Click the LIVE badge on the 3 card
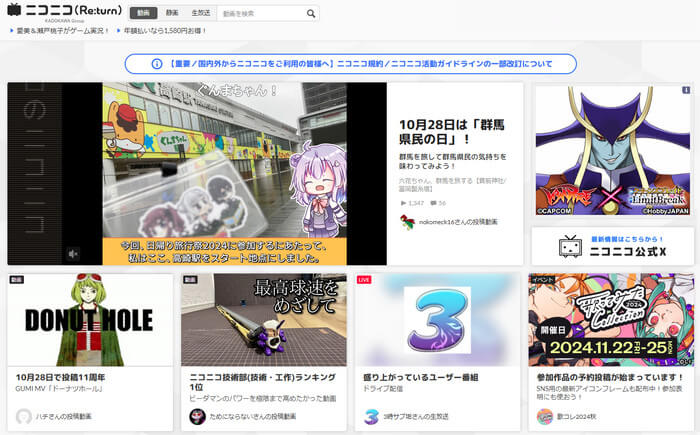Viewport: 700px width, 435px height. click(x=364, y=280)
